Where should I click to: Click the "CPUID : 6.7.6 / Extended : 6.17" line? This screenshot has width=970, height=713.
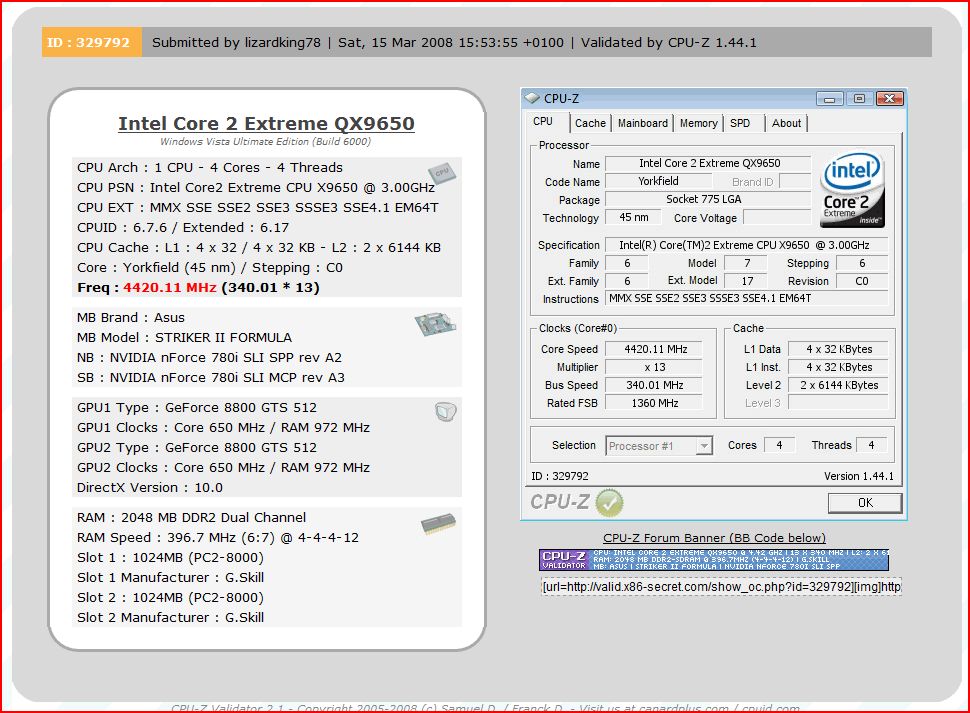tap(183, 228)
